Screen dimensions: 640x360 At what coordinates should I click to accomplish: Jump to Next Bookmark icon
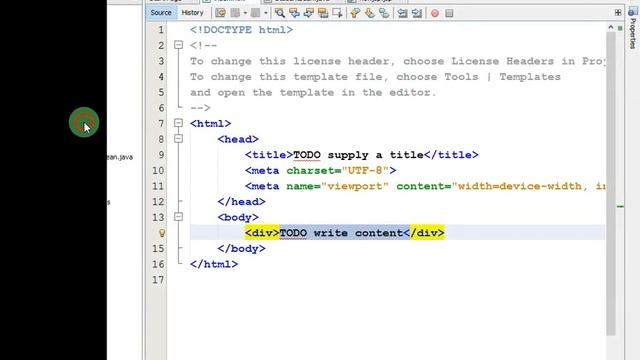pyautogui.click(x=369, y=13)
